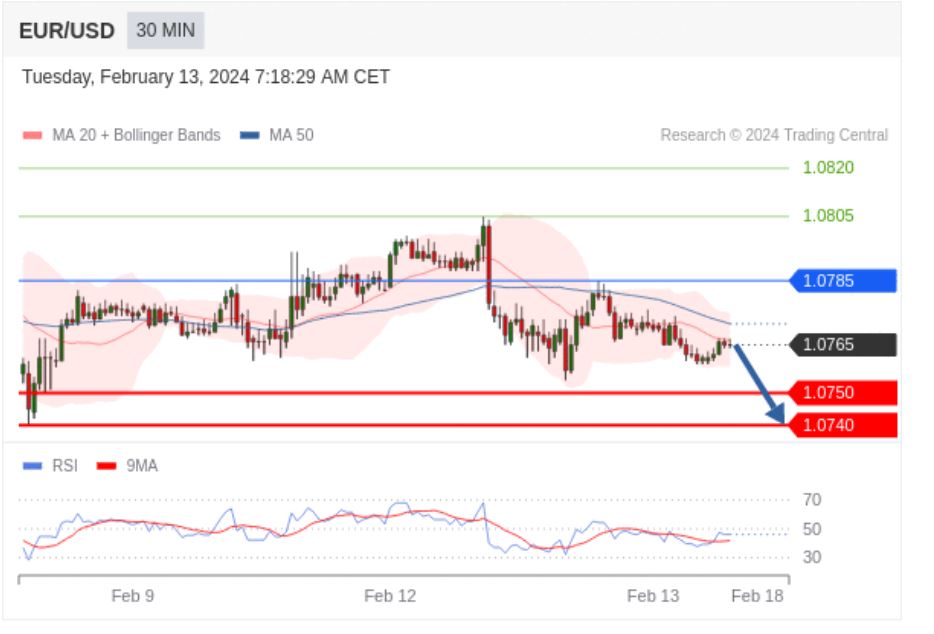
Task: Click the Feb 18 date axis label
Action: pyautogui.click(x=757, y=596)
